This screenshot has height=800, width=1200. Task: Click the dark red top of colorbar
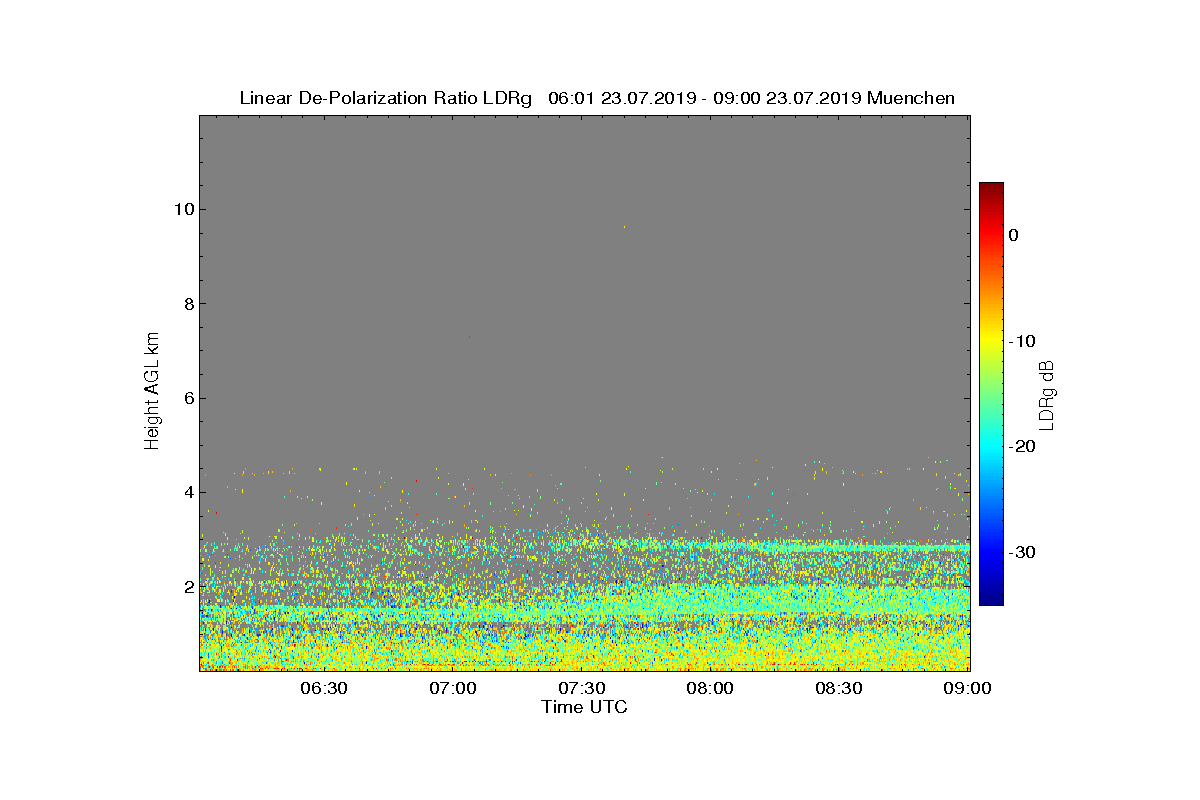pyautogui.click(x=991, y=188)
